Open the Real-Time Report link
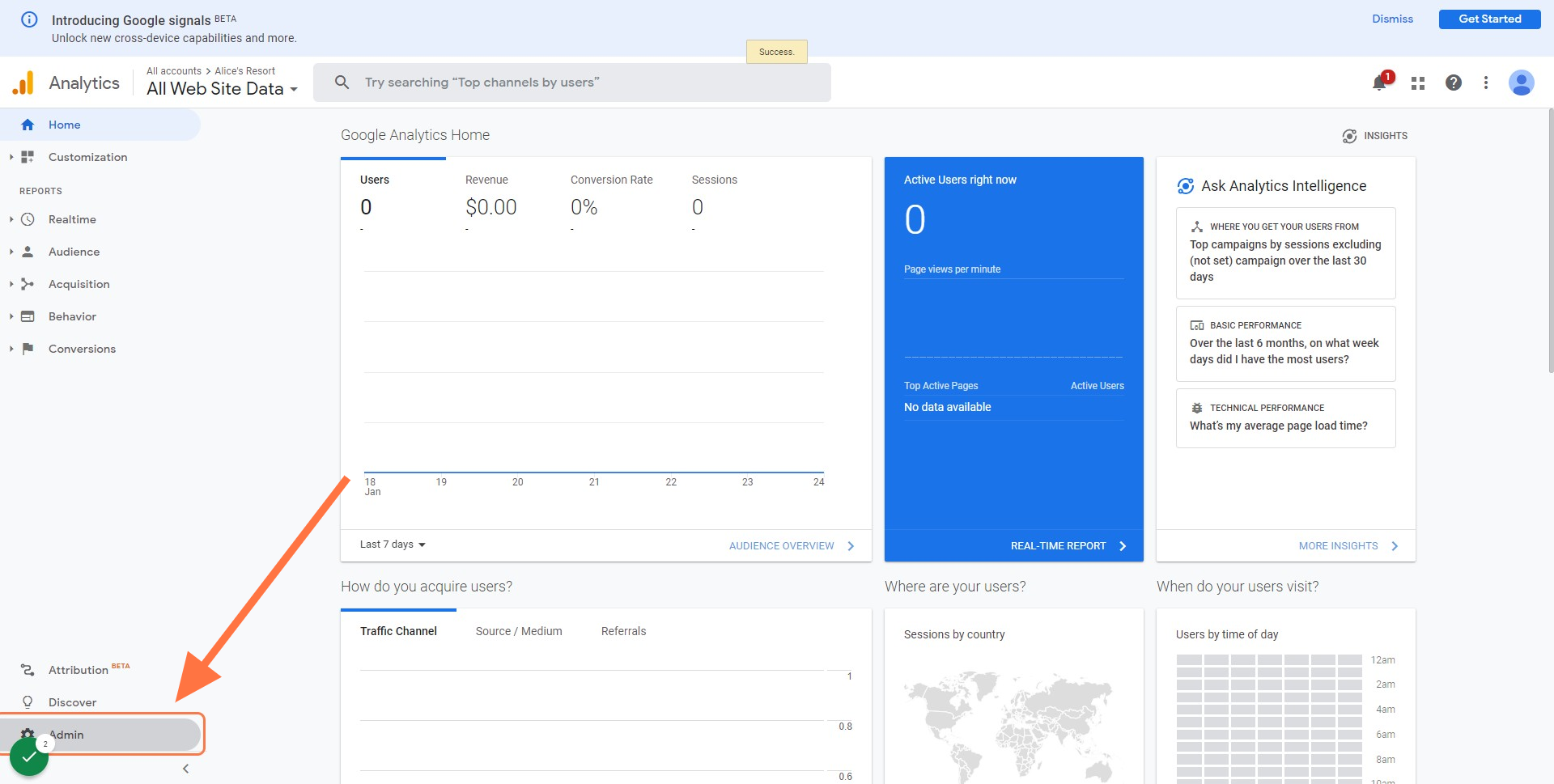 click(x=1068, y=546)
